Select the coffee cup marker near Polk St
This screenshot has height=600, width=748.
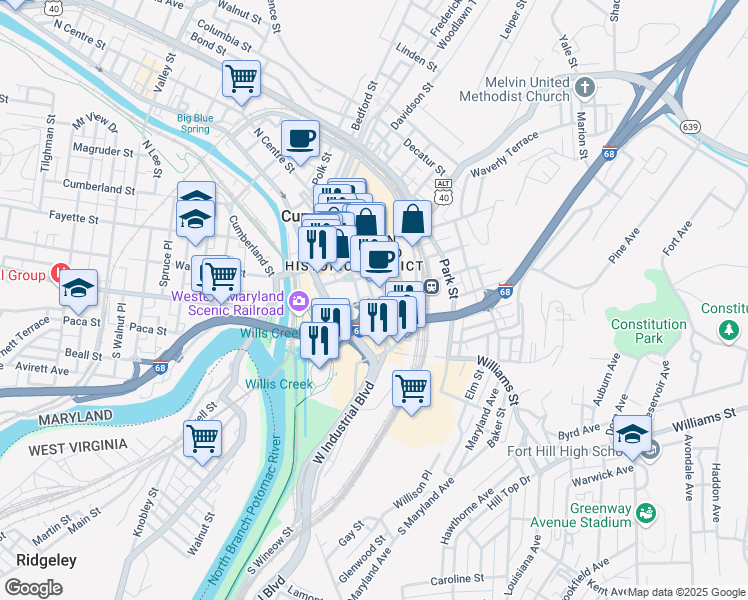[x=300, y=140]
